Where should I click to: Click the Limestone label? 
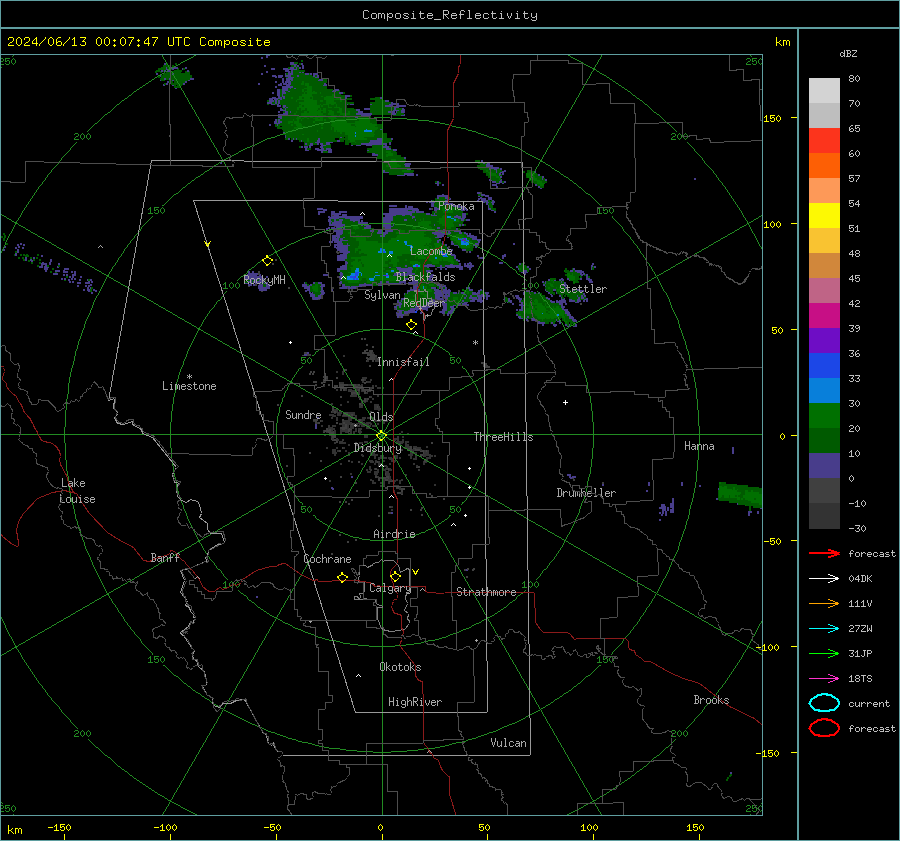189,386
